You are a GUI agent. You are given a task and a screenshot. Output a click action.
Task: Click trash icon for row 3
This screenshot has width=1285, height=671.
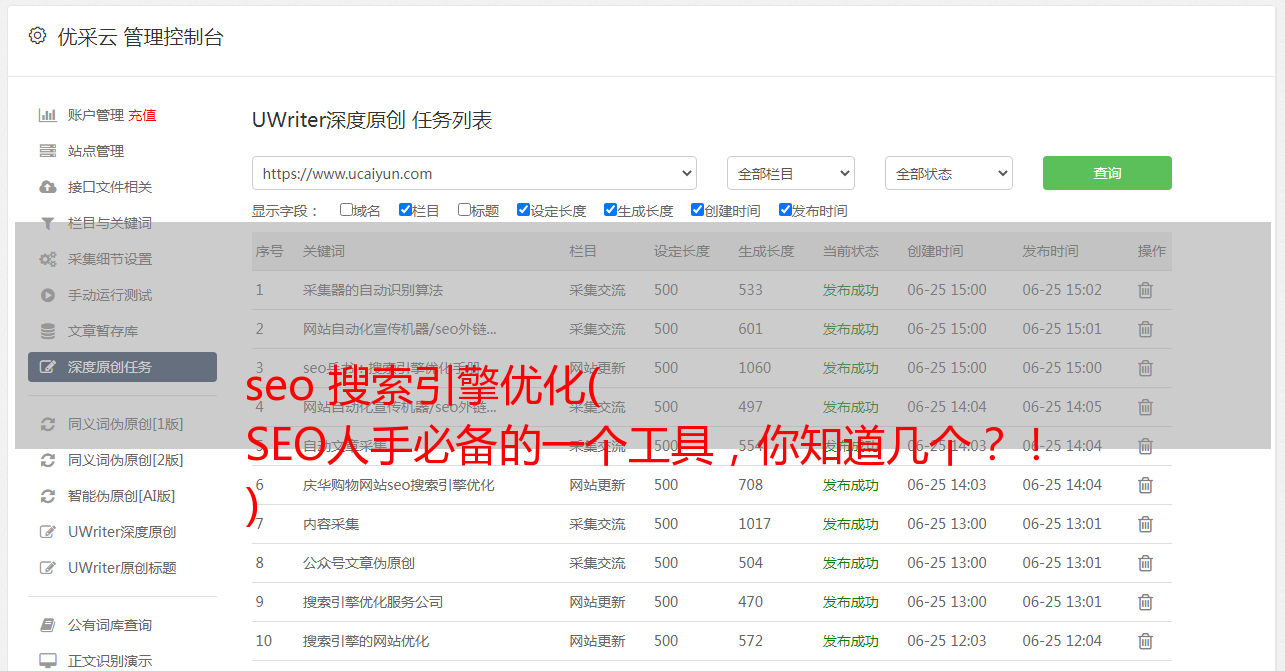pyautogui.click(x=1146, y=368)
